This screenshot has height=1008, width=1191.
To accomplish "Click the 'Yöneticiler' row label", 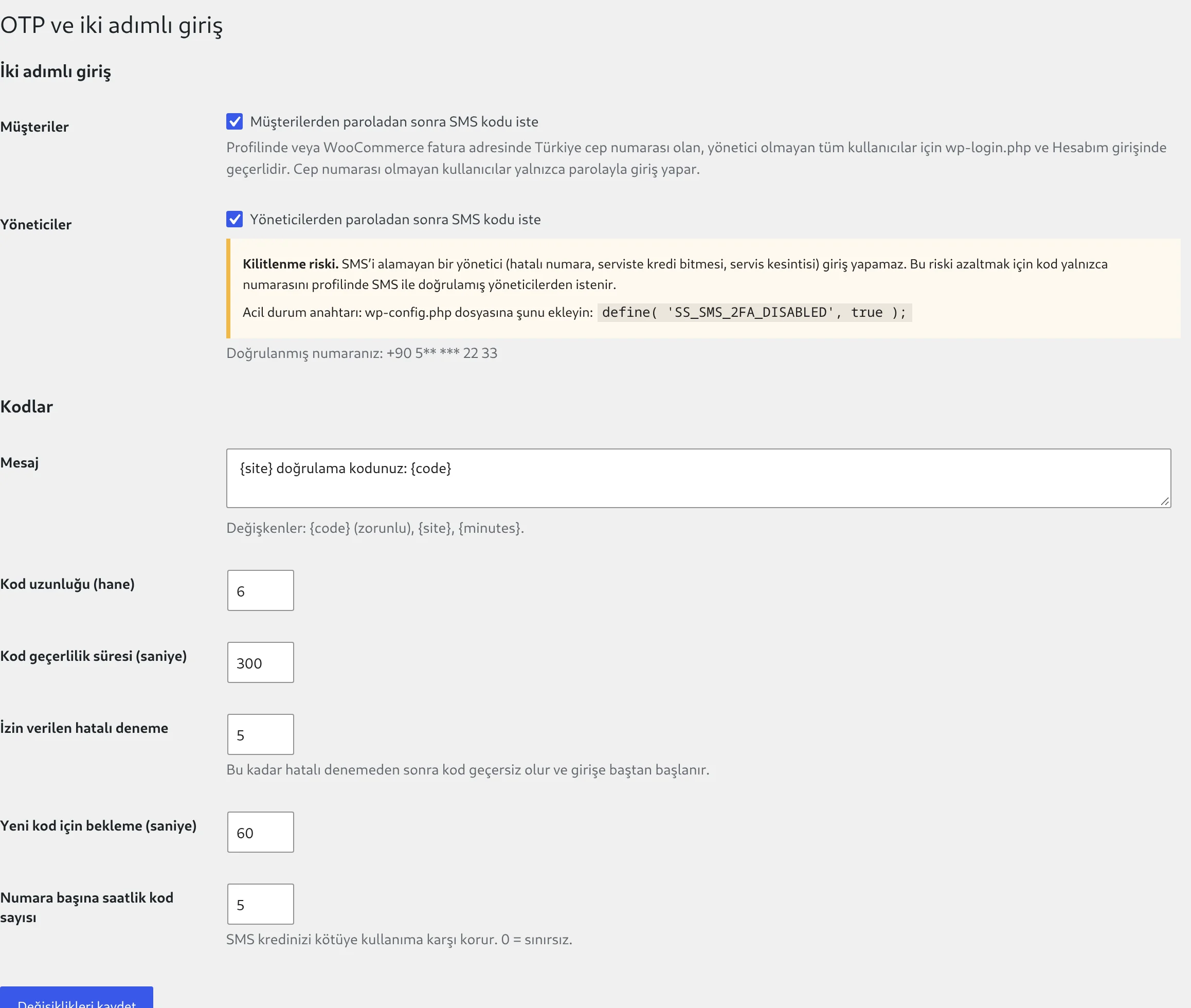I will (x=35, y=225).
